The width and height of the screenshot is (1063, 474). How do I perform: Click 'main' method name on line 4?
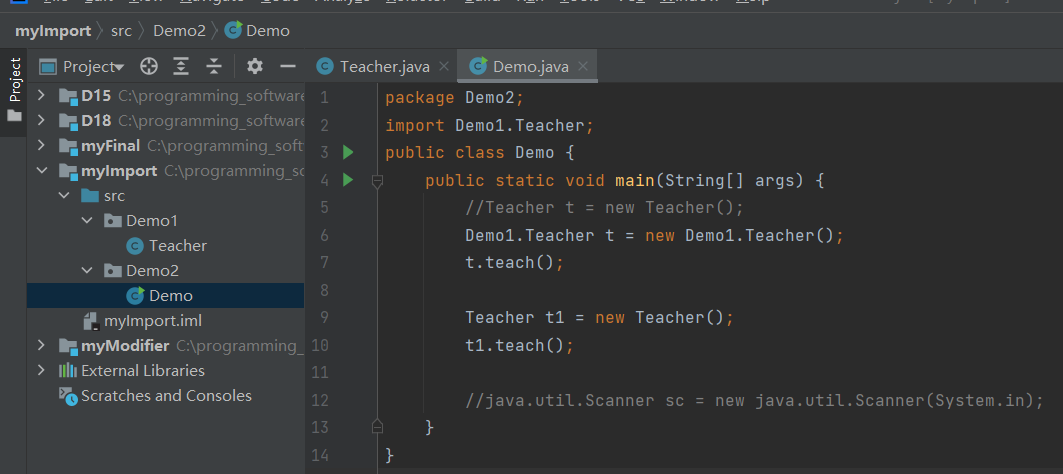[x=634, y=180]
